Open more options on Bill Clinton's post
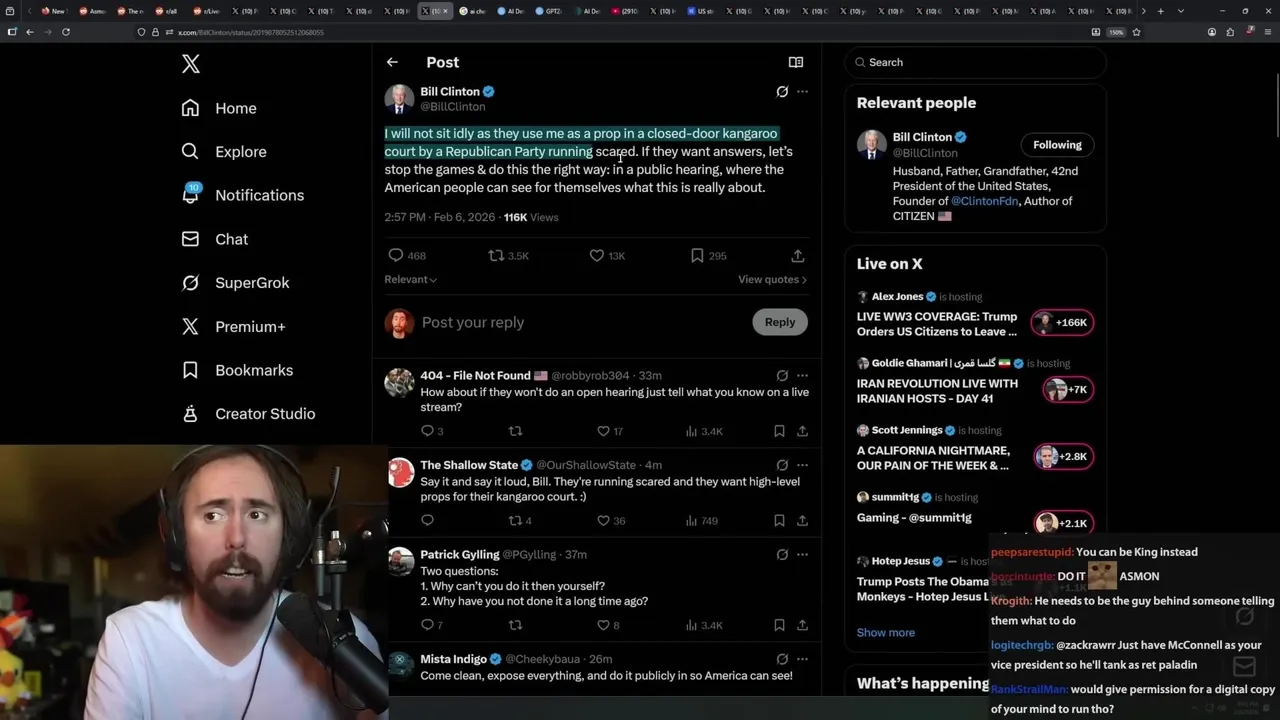Screen dimensions: 1280x720 pos(802,91)
